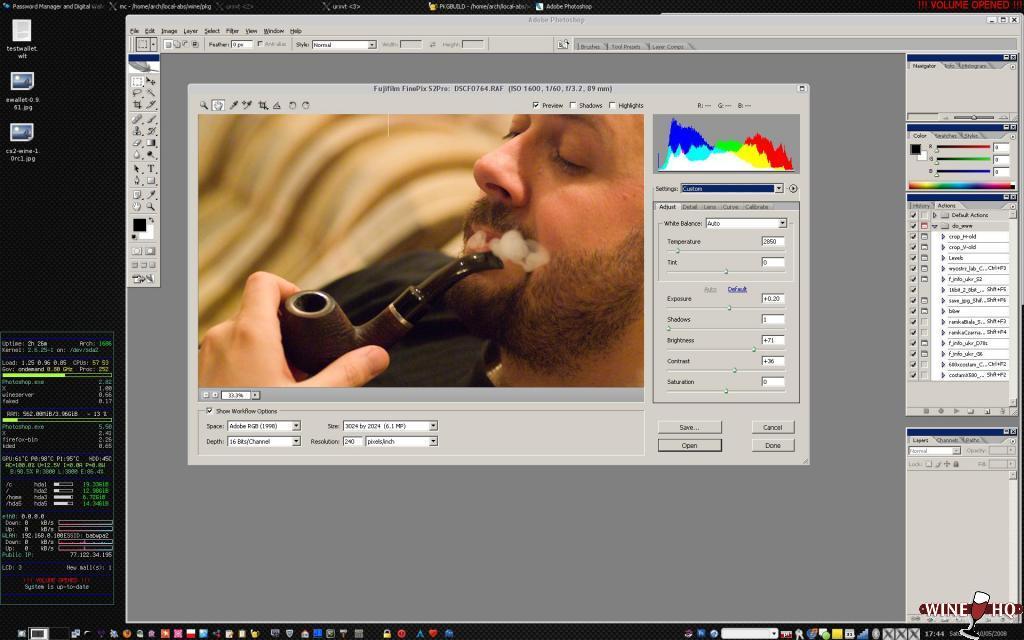Click the Brightness slider handle
1024x640 pixels.
pyautogui.click(x=754, y=349)
